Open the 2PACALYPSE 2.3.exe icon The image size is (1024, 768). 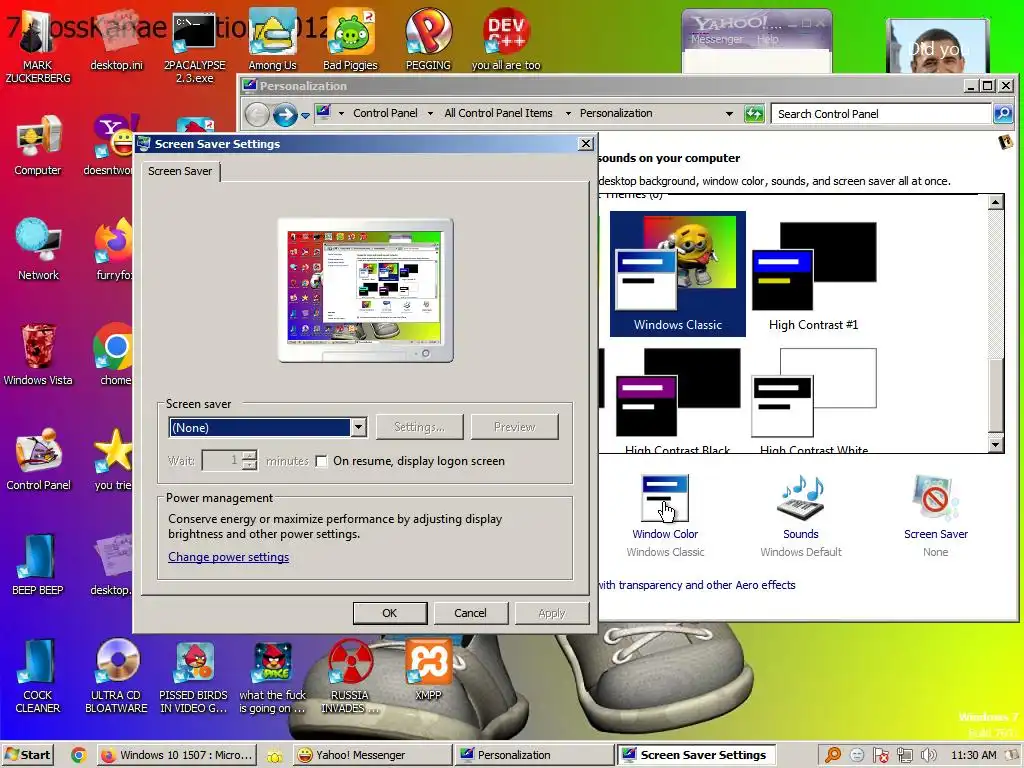[x=195, y=46]
